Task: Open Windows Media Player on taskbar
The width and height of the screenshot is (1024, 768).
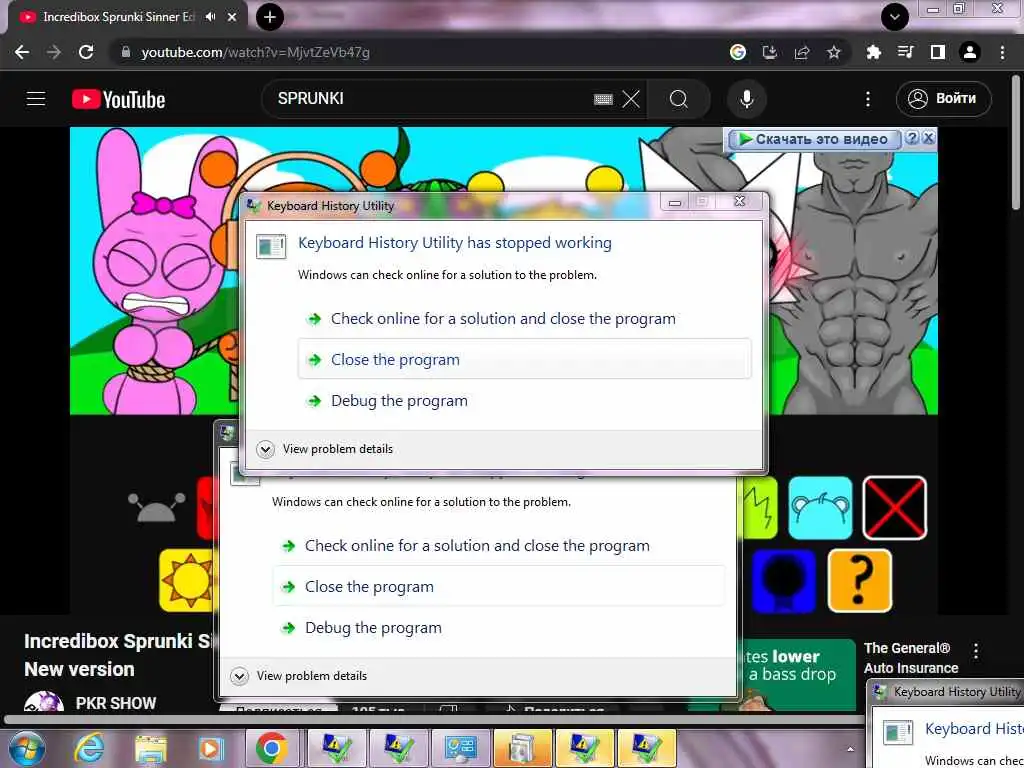Action: point(211,748)
